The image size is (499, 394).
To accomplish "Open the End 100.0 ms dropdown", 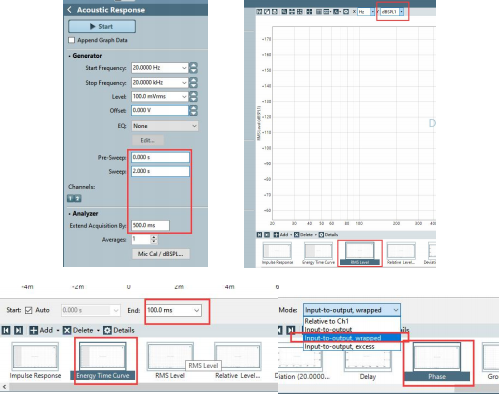I will coord(197,310).
